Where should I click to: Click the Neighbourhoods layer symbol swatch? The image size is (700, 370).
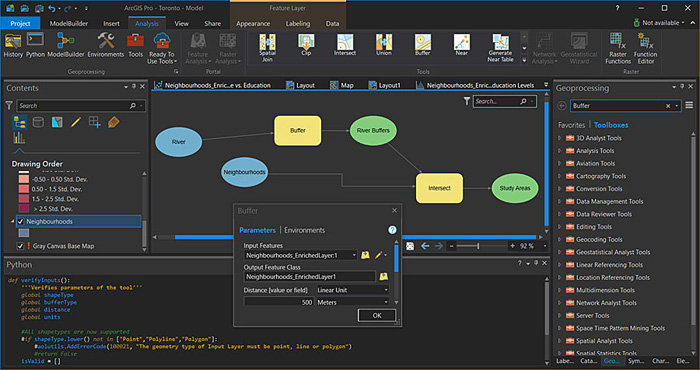pos(24,233)
